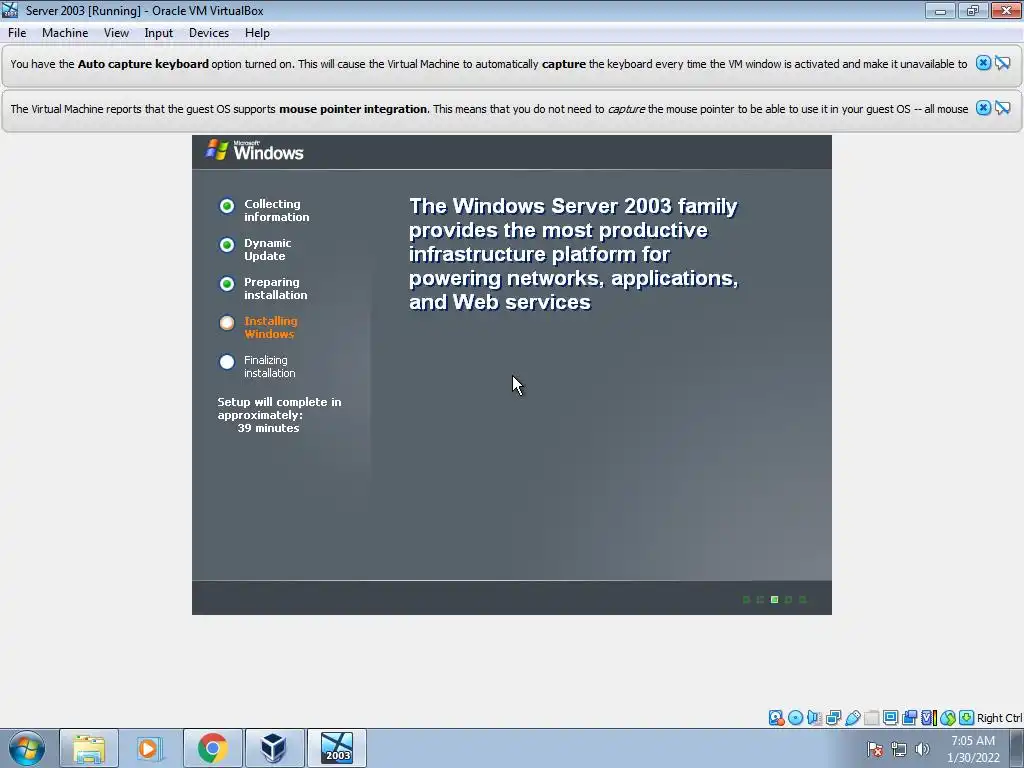
Task: Click the highlighted green progress square
Action: pos(775,600)
